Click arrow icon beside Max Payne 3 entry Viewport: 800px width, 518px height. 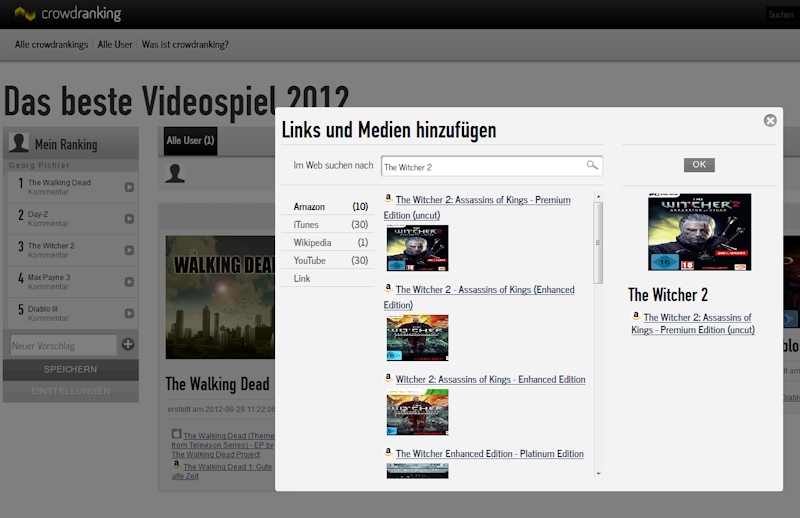(130, 282)
